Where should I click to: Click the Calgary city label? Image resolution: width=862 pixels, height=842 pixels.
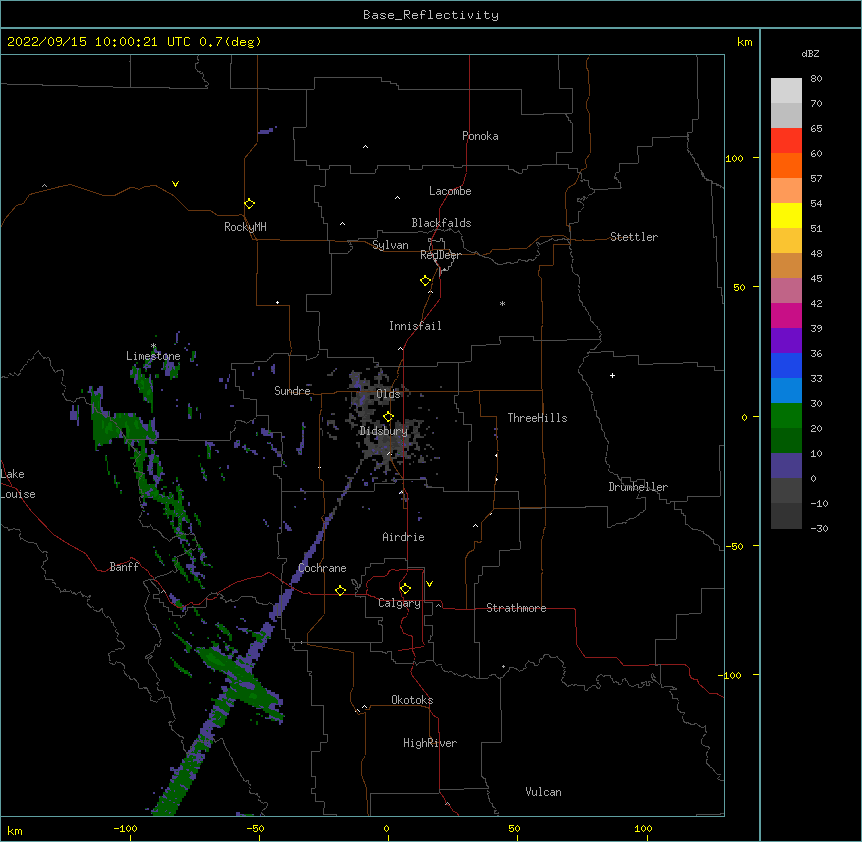tap(399, 603)
